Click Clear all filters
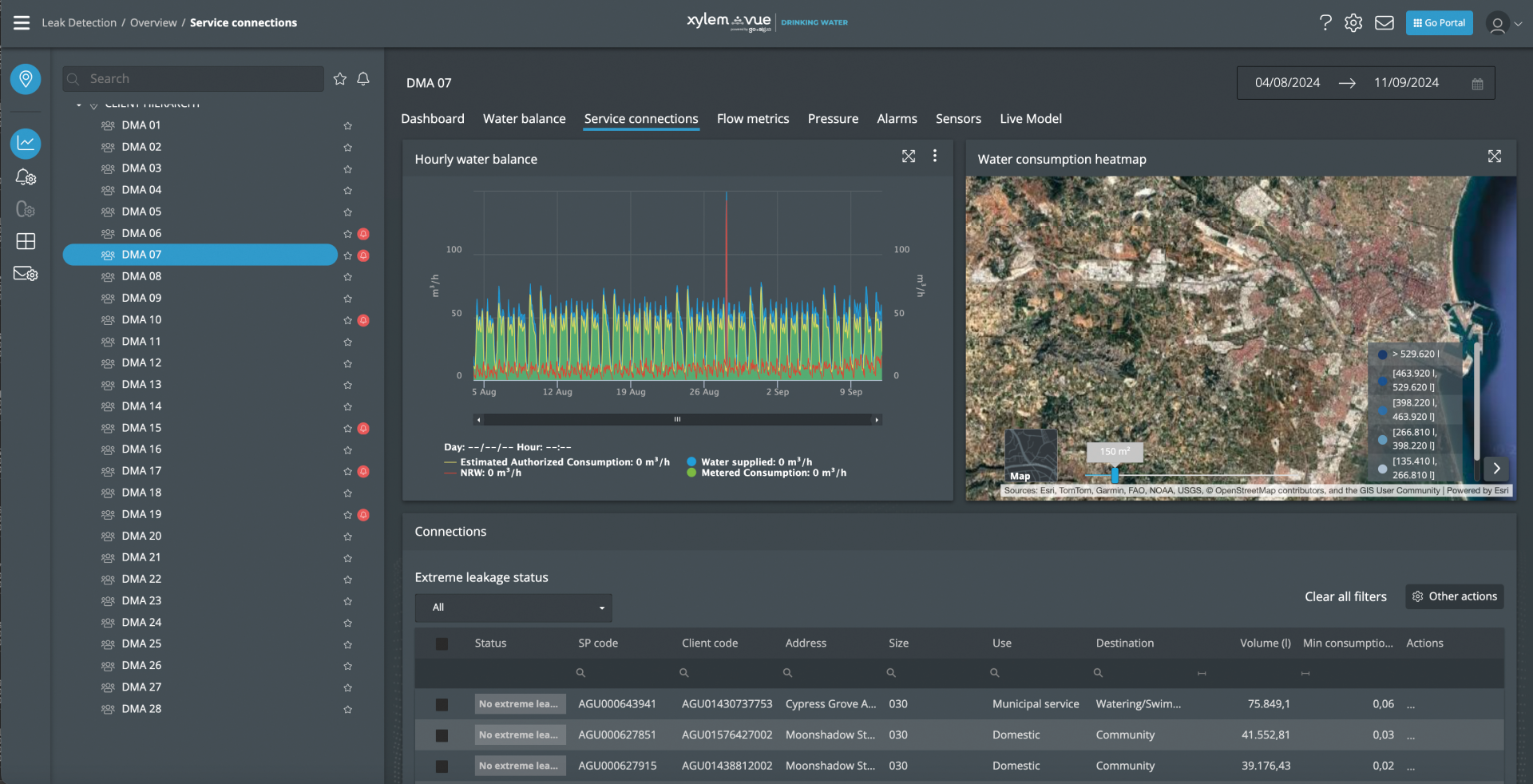The height and width of the screenshot is (784, 1533). [x=1345, y=597]
